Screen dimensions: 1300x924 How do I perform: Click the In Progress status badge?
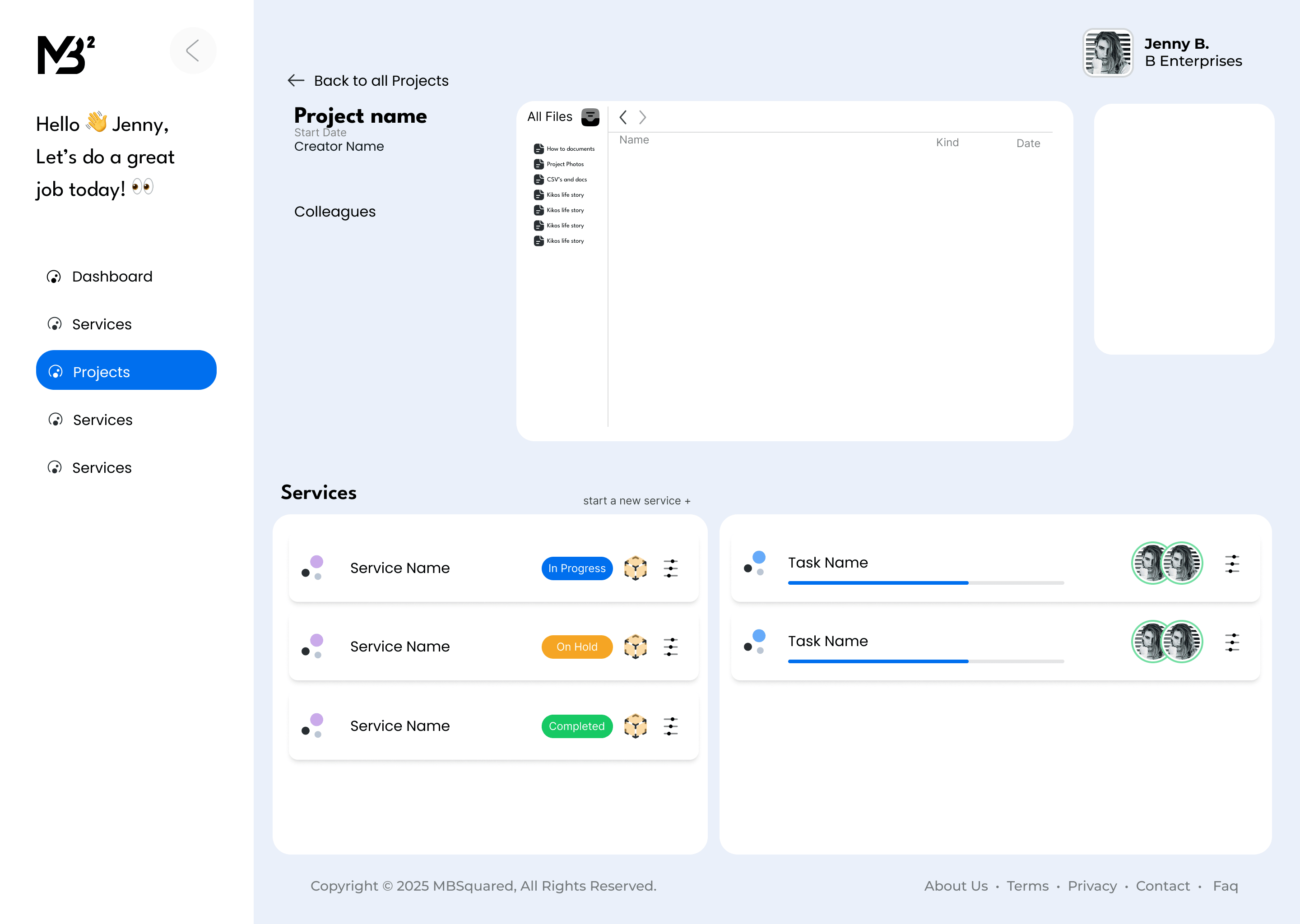point(576,568)
